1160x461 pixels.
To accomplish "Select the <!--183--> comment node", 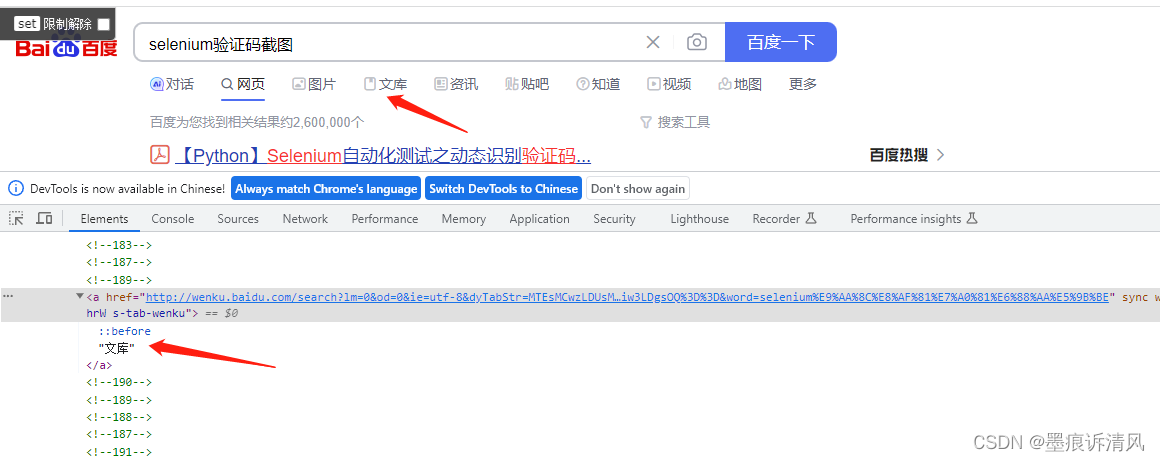I will (x=118, y=245).
